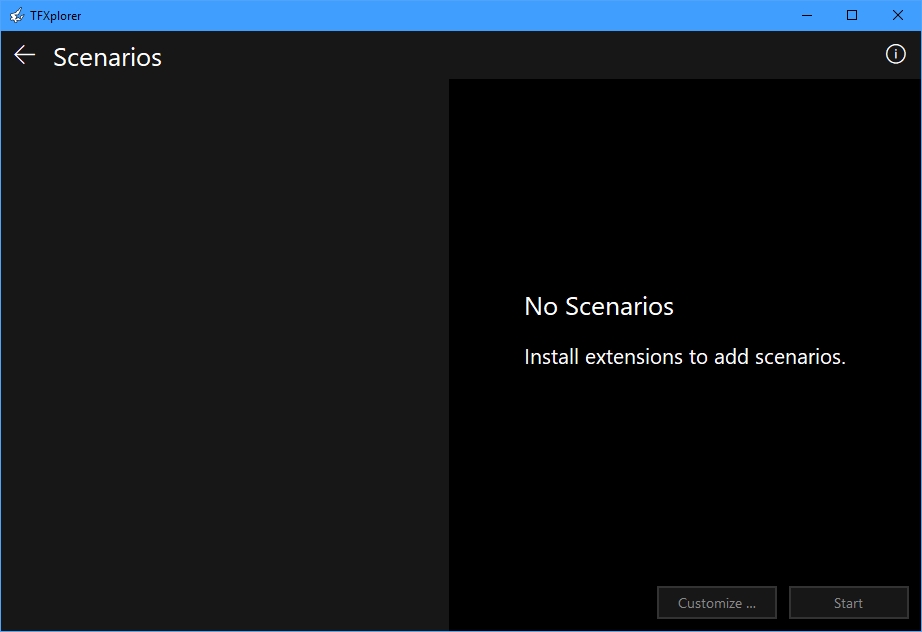
Task: Click the Install extensions message text
Action: point(684,357)
